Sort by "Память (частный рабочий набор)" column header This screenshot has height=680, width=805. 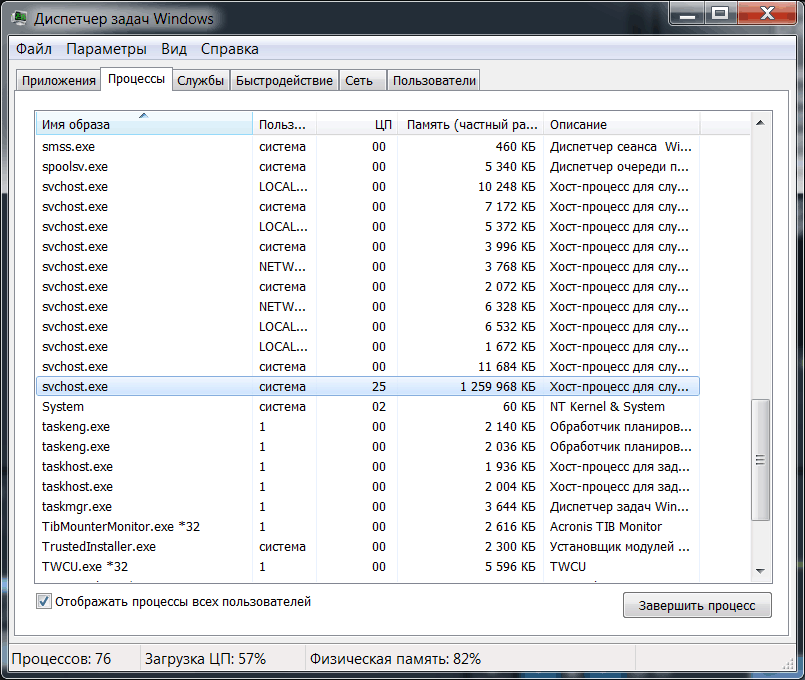[471, 124]
